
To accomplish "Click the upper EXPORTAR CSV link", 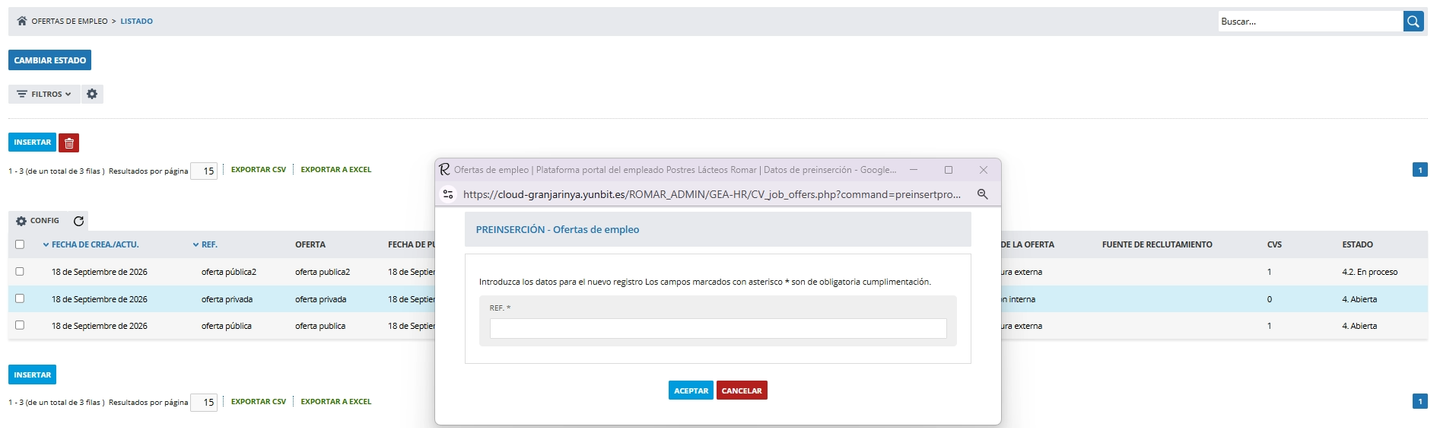I will [x=258, y=170].
